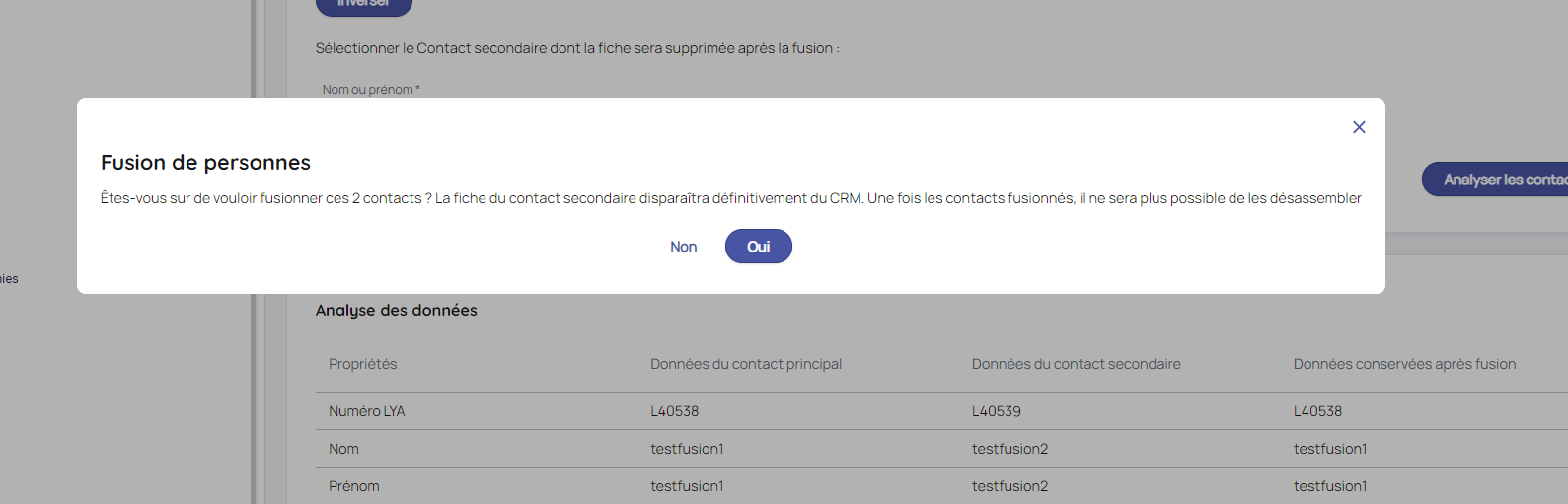Click the merge confirmation warning message
1568x504 pixels.
[x=730, y=198]
